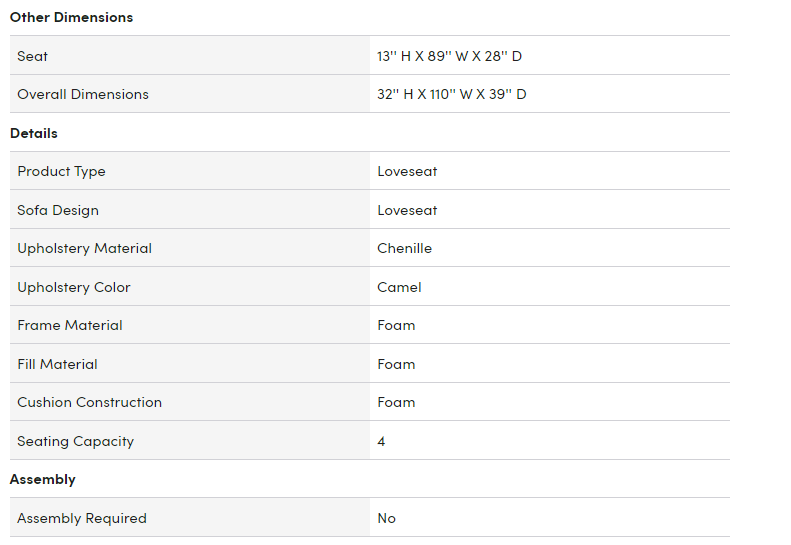Viewport: 791px width, 545px height.
Task: Click the Frame Material label
Action: tap(70, 325)
